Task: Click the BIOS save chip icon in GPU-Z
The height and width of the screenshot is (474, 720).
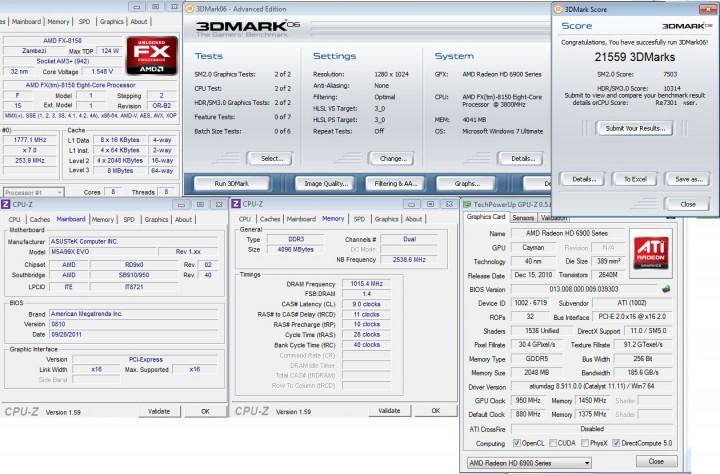Action: [x=666, y=289]
